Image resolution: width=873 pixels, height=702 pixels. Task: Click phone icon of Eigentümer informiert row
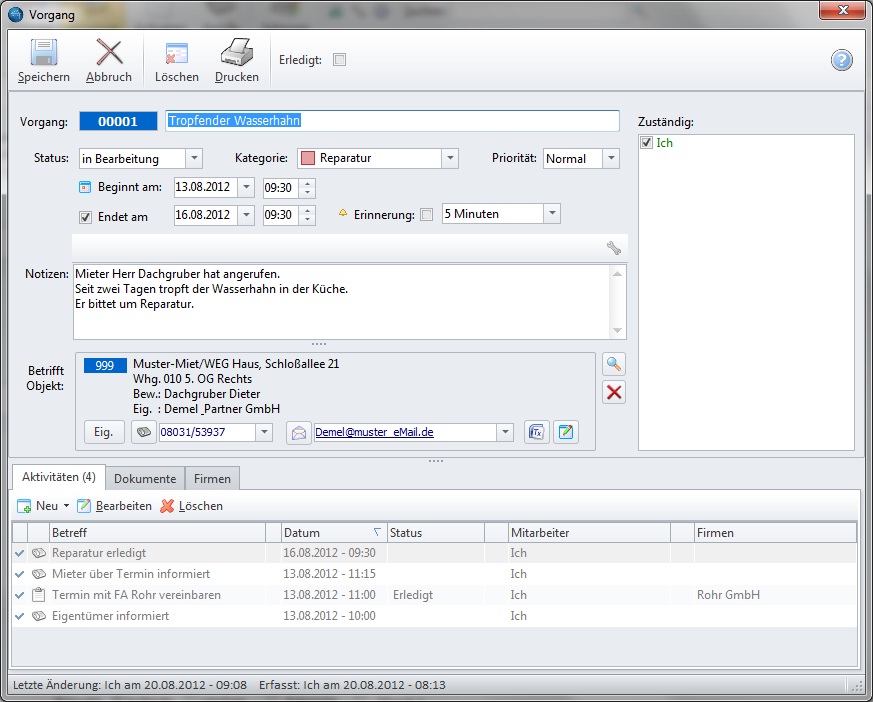tap(38, 616)
